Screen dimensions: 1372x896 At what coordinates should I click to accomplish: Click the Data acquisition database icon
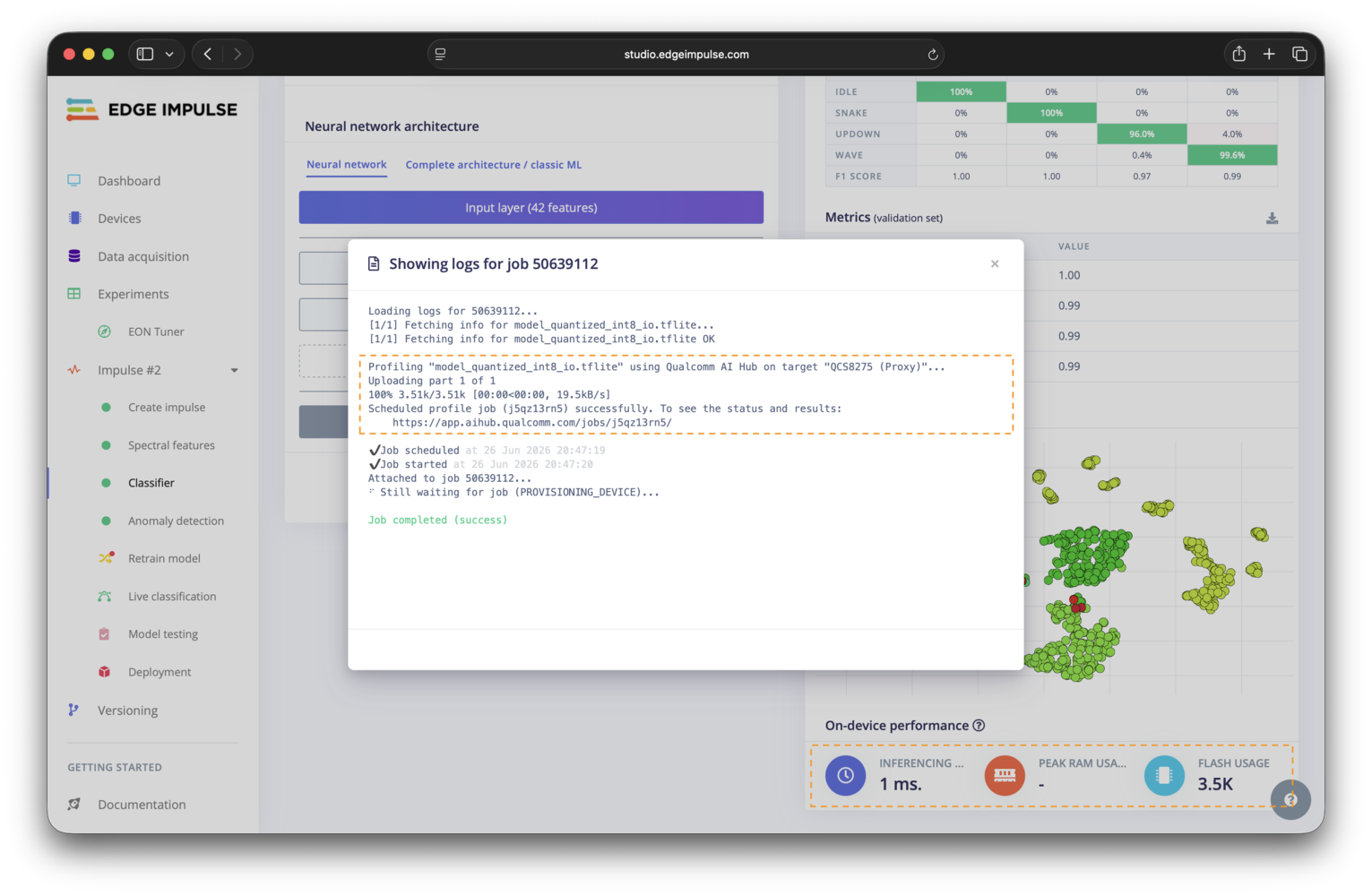74,256
